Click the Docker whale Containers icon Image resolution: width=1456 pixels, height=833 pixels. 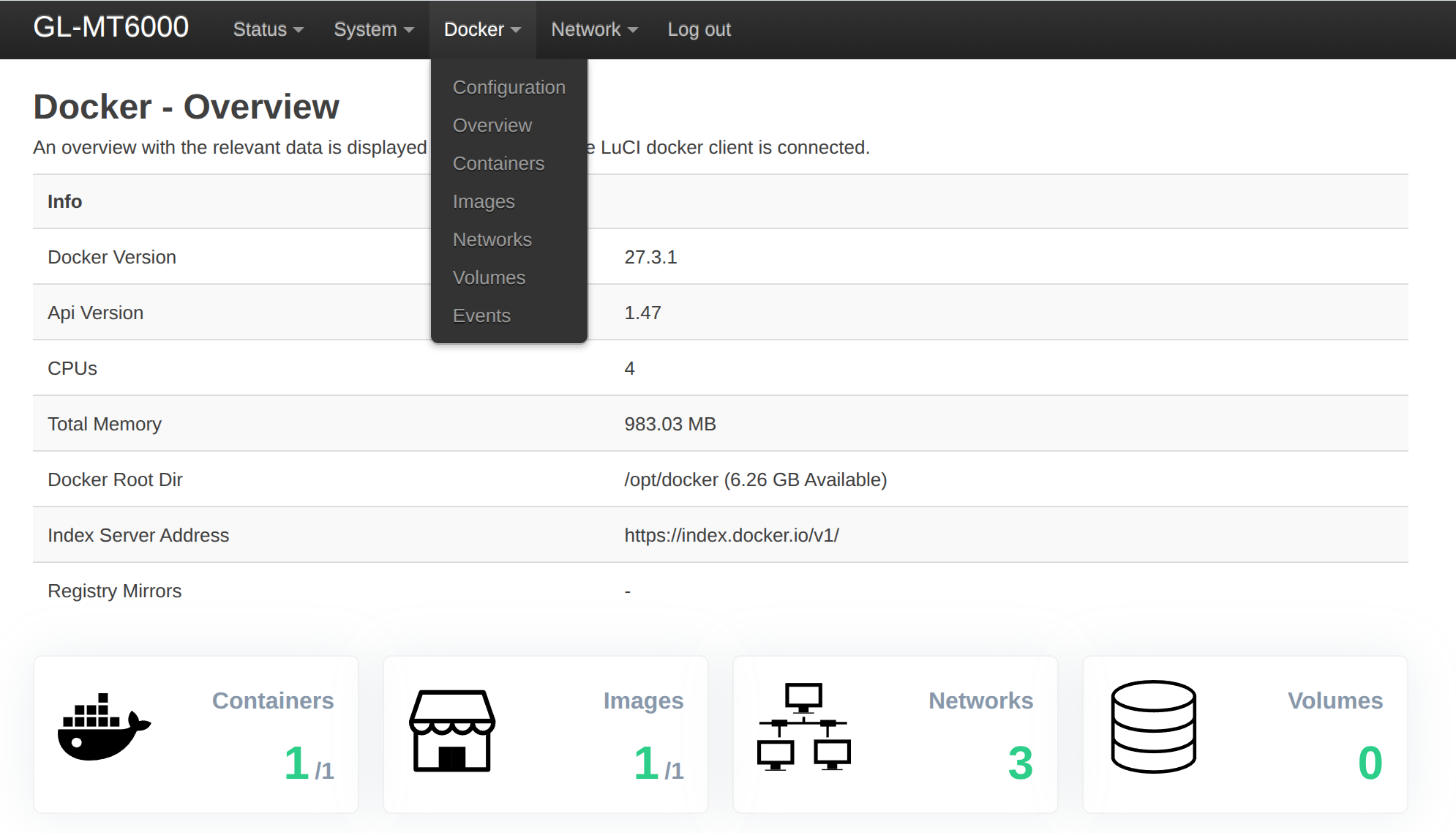(x=104, y=728)
